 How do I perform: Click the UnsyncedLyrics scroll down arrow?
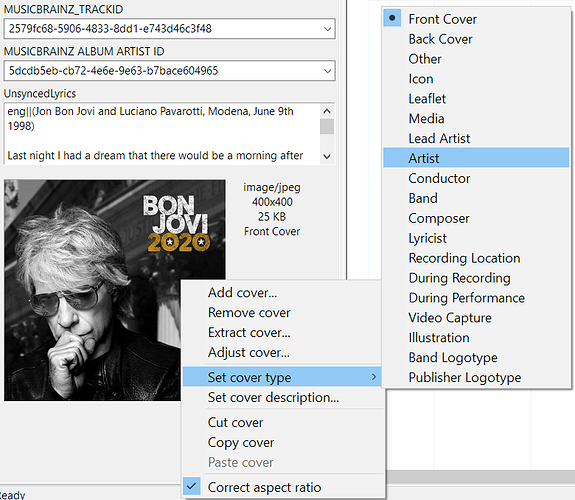point(327,156)
